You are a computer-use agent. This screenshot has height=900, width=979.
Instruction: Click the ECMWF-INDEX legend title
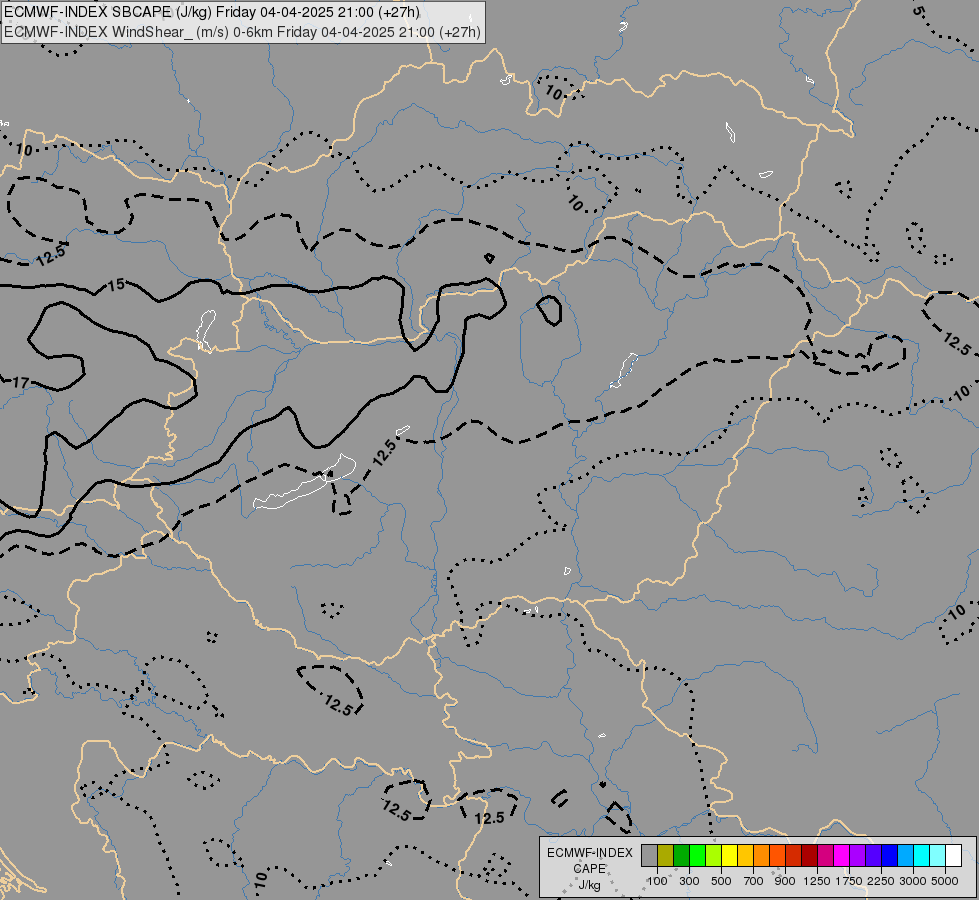click(590, 853)
